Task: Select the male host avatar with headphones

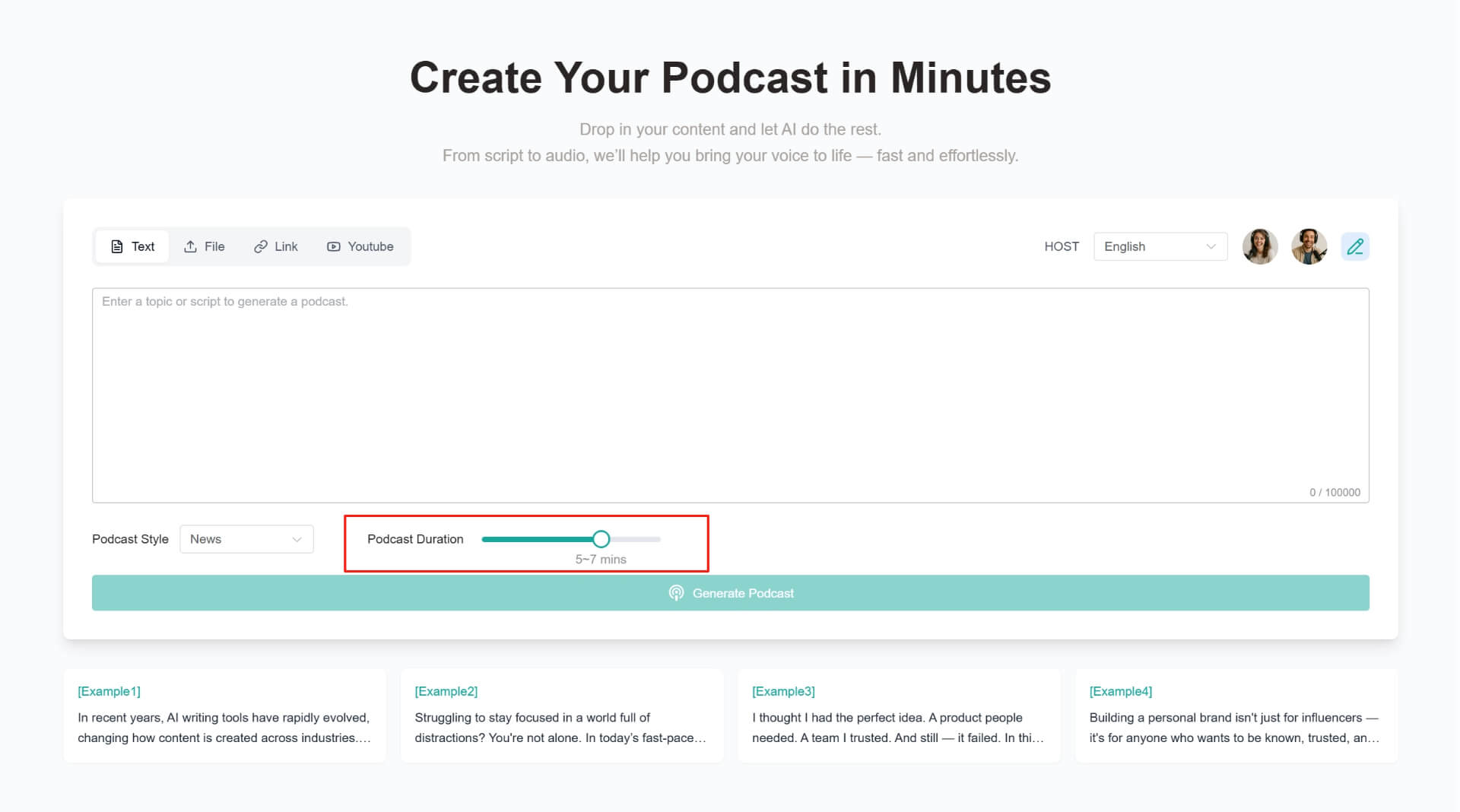Action: tap(1309, 246)
